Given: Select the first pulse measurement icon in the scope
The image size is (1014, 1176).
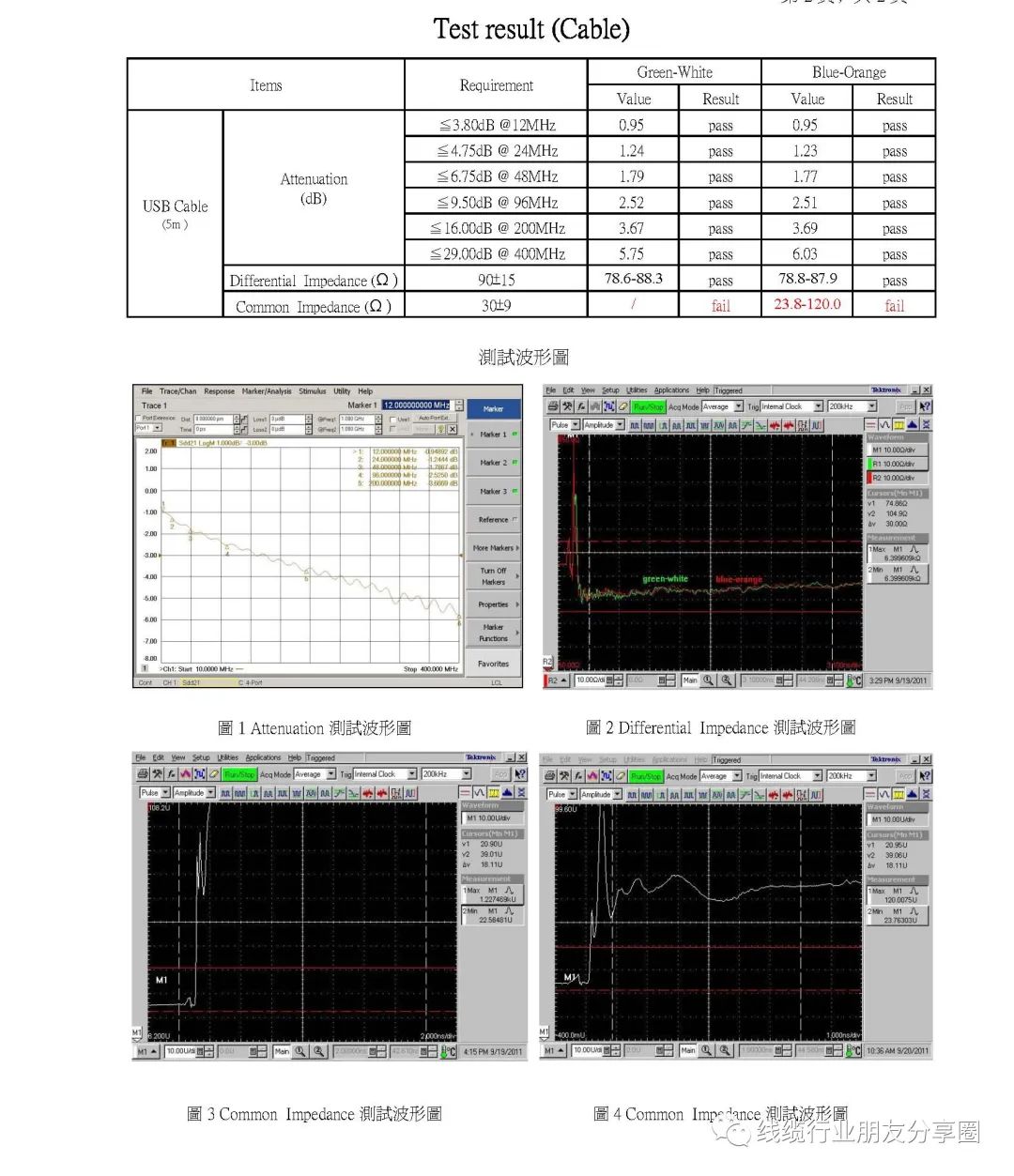Looking at the screenshot, I should point(635,423).
